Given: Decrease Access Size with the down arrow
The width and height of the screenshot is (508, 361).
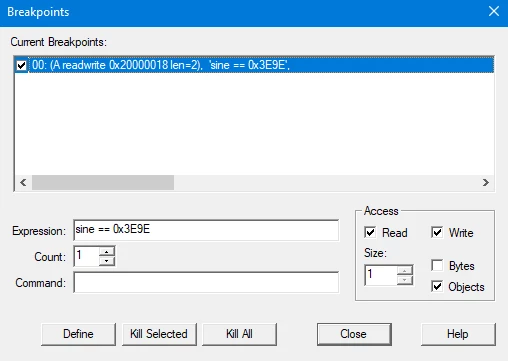Looking at the screenshot, I should (405, 280).
